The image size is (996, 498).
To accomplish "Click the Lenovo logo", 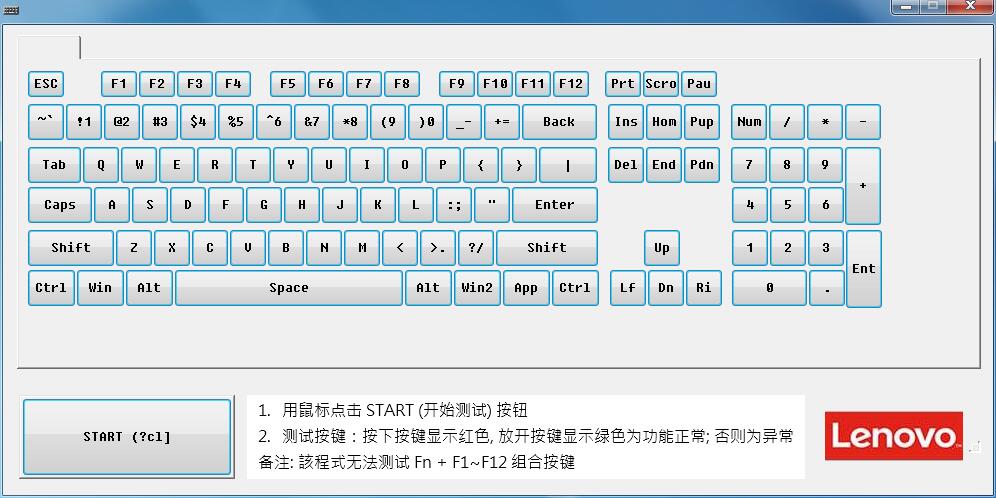I will [894, 436].
